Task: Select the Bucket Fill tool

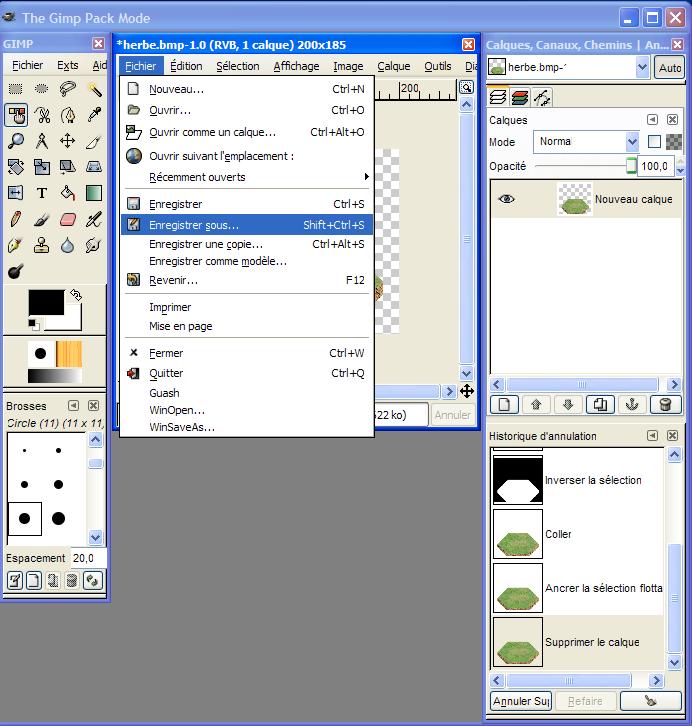Action: (x=68, y=193)
